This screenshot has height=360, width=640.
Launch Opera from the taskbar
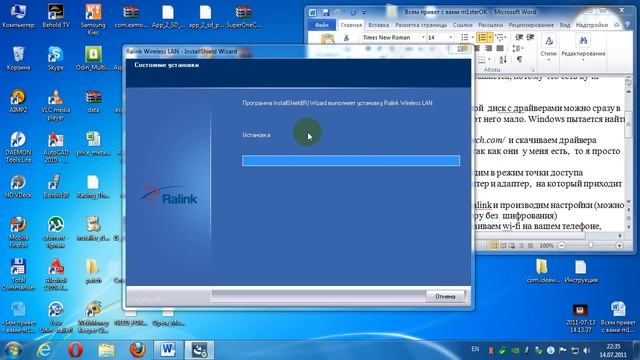pyautogui.click(x=76, y=350)
